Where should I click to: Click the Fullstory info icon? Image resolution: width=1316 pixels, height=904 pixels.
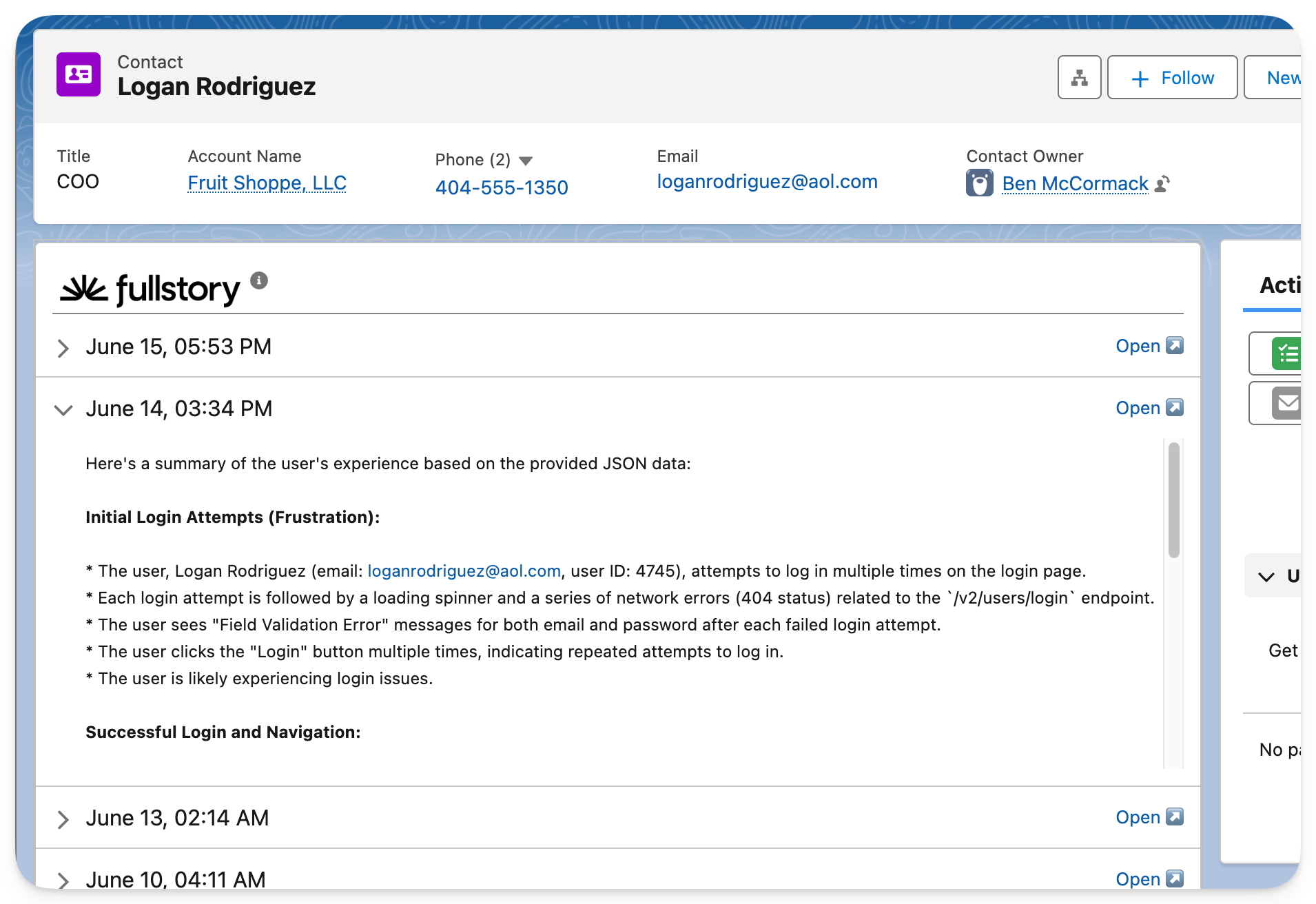click(259, 280)
